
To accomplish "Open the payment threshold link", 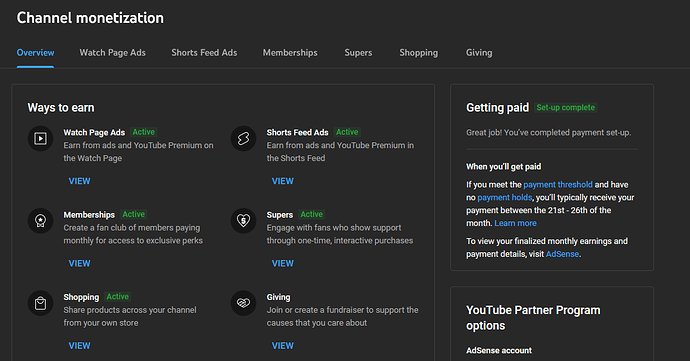I will (558, 184).
